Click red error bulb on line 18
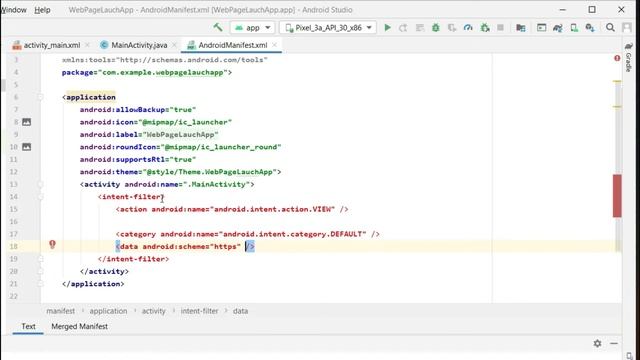The image size is (640, 360). (x=52, y=244)
